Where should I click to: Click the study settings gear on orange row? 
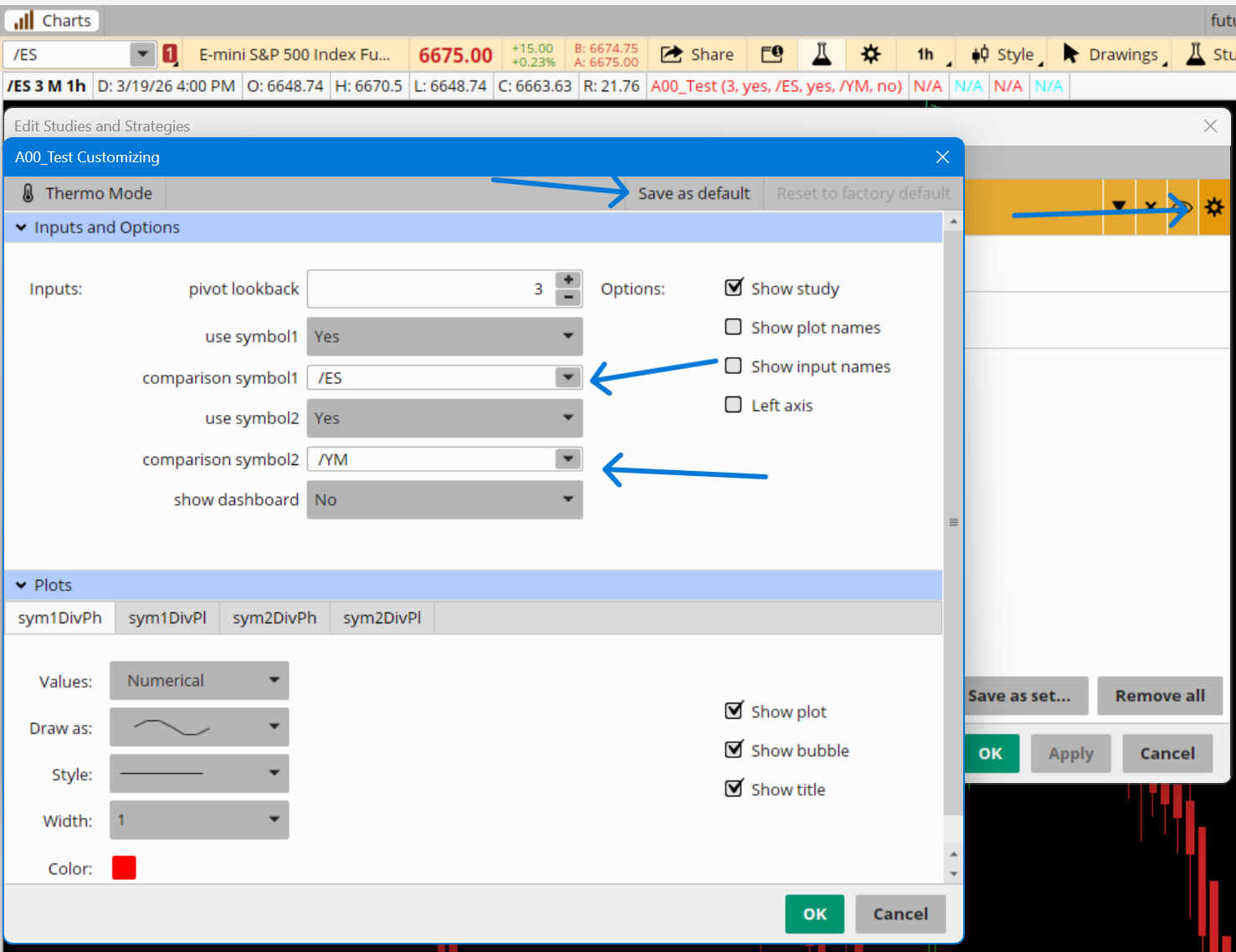1213,207
